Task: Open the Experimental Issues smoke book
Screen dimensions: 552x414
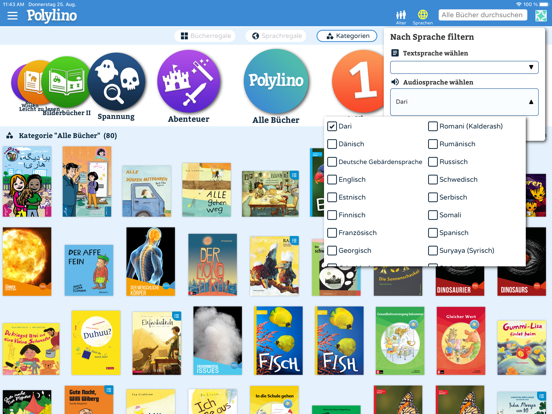Action: tap(218, 340)
